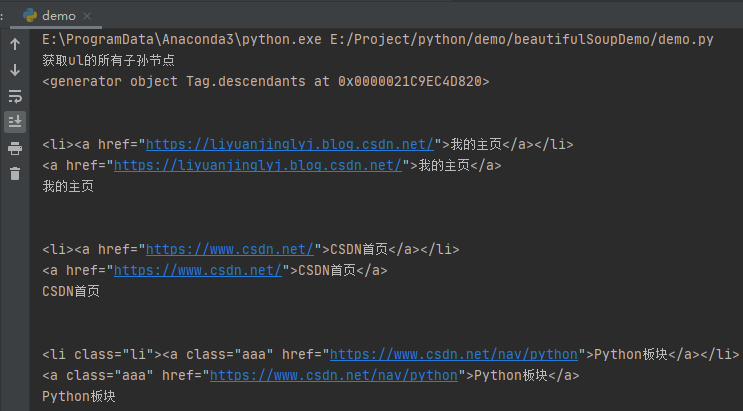Clear console output with trash icon
The image size is (743, 411).
point(15,174)
